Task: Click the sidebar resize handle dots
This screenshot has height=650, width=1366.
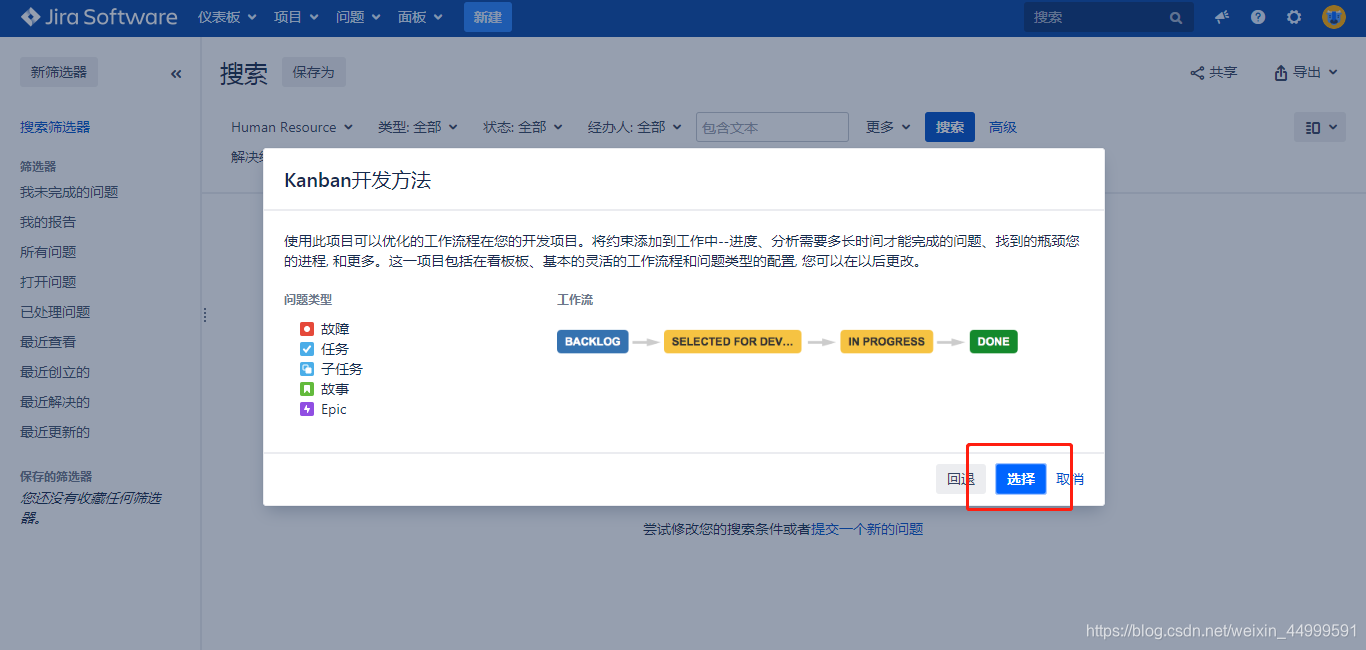Action: 205,315
